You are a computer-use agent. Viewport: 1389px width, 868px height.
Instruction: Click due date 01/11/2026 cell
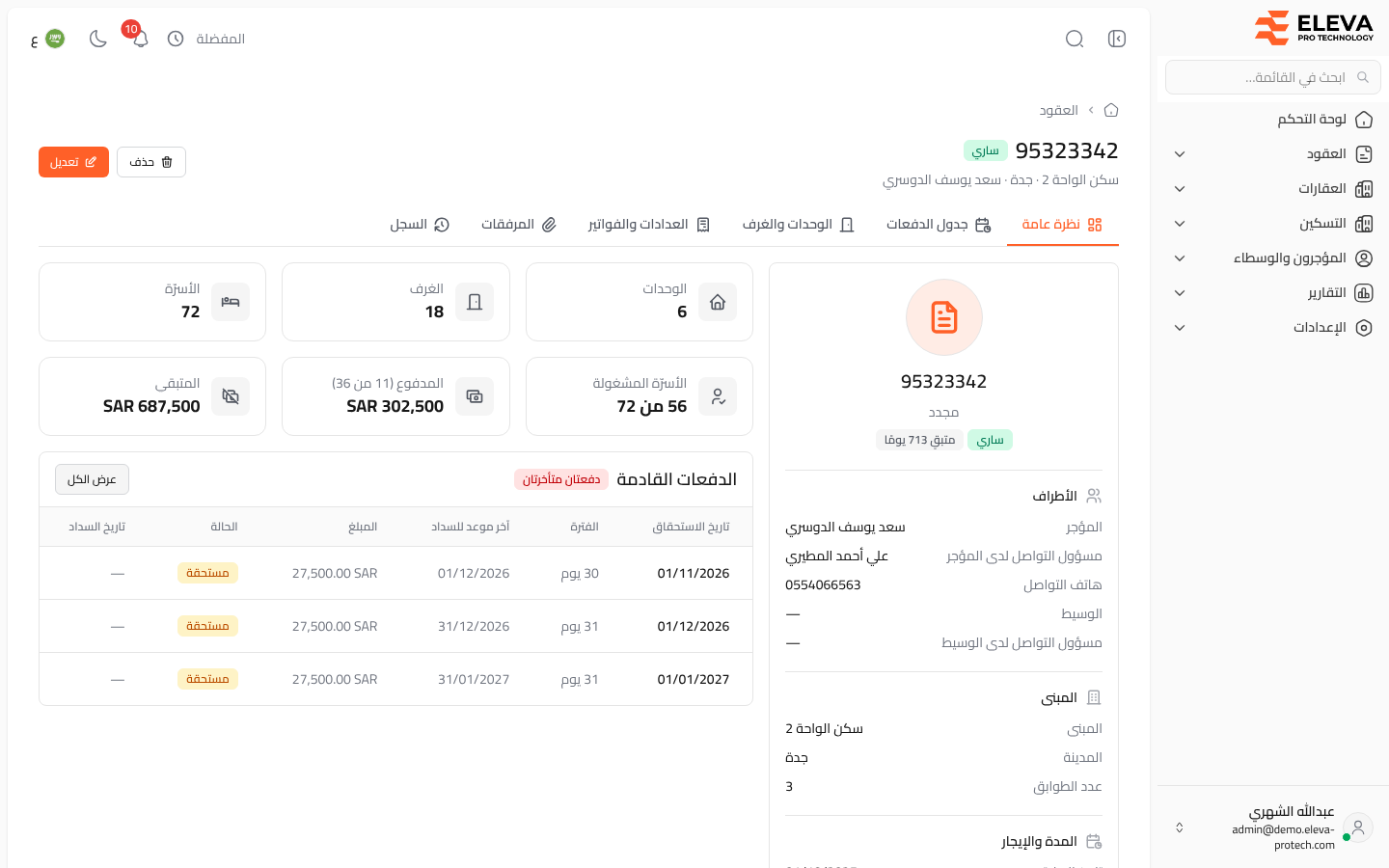coord(694,573)
